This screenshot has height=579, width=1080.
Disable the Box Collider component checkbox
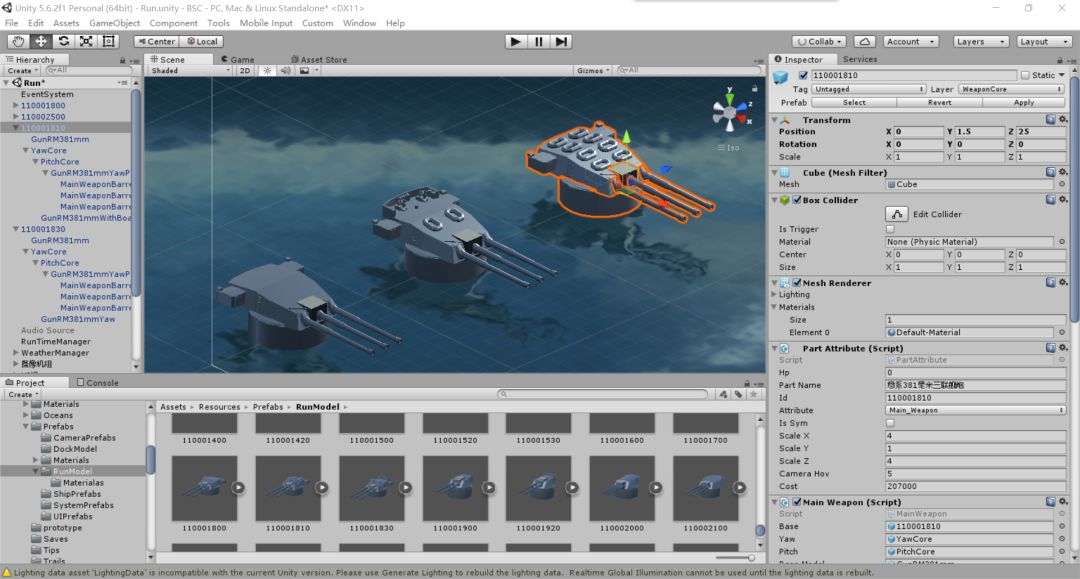coord(797,200)
